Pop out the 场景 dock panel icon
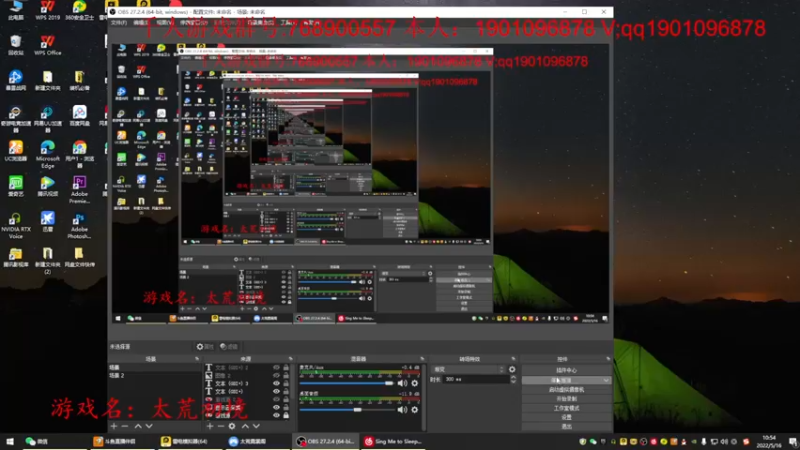 [x=197, y=359]
